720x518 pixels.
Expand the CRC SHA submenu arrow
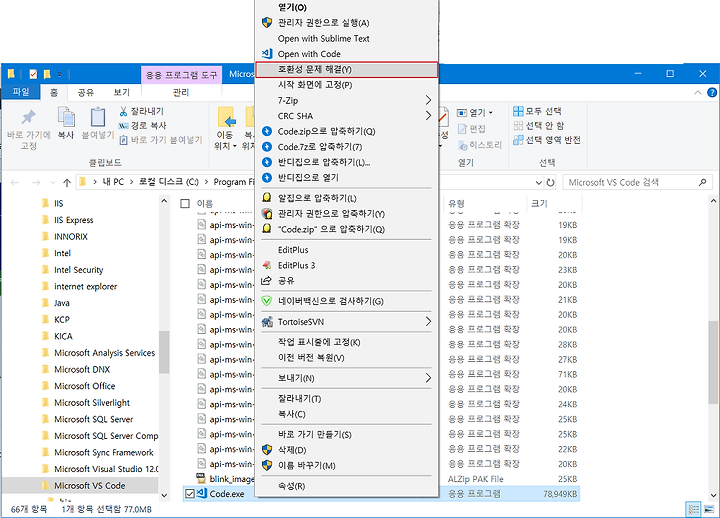(428, 116)
